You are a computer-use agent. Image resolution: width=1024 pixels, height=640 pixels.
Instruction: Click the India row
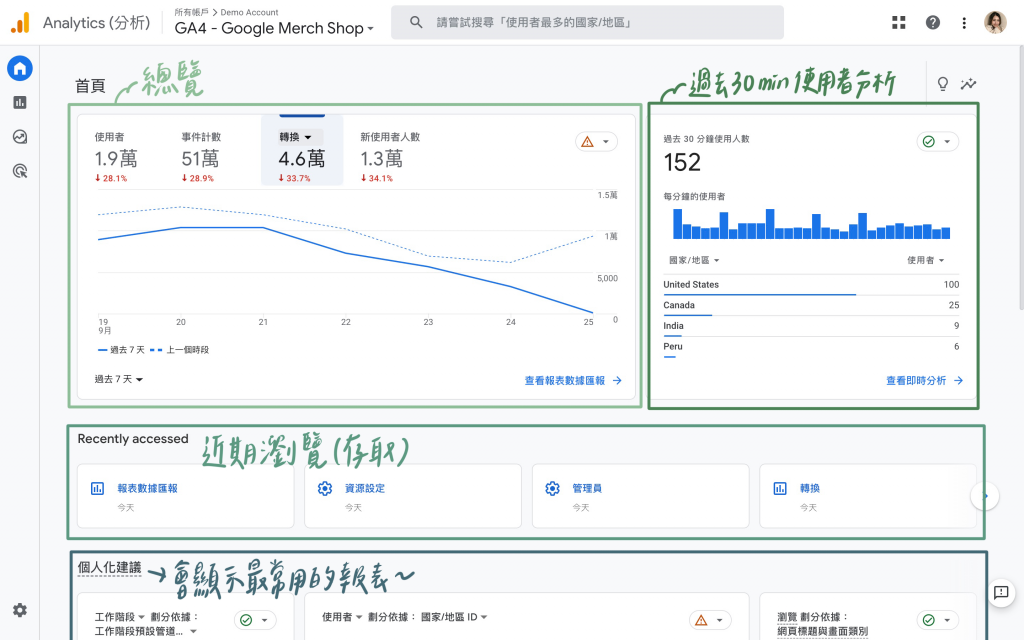click(x=811, y=327)
